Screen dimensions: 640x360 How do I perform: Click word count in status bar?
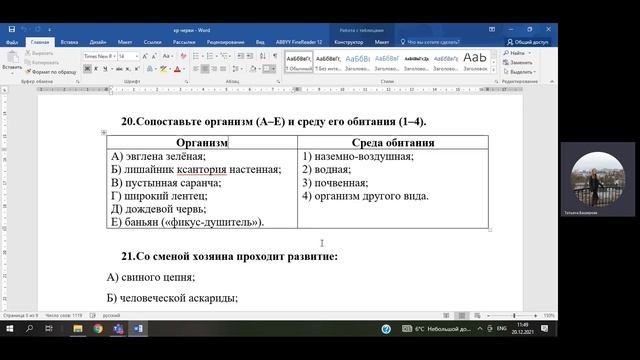64,316
